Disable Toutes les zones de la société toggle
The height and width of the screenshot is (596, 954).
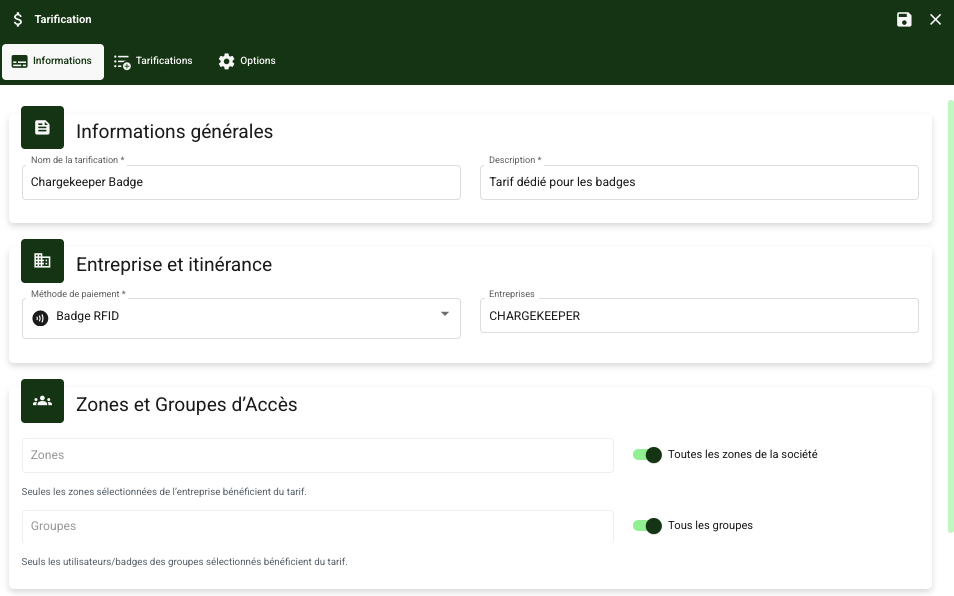tap(648, 455)
